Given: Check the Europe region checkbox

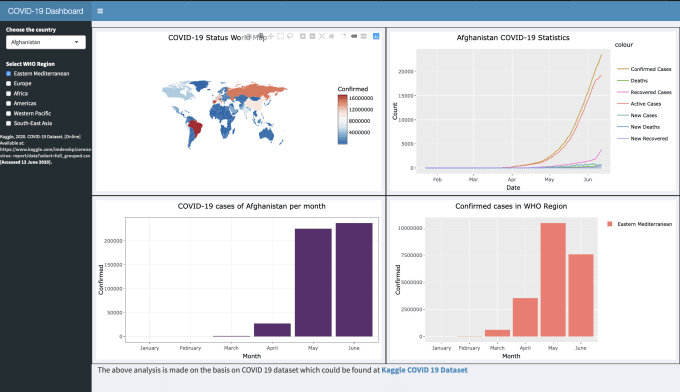Looking at the screenshot, I should 8,84.
